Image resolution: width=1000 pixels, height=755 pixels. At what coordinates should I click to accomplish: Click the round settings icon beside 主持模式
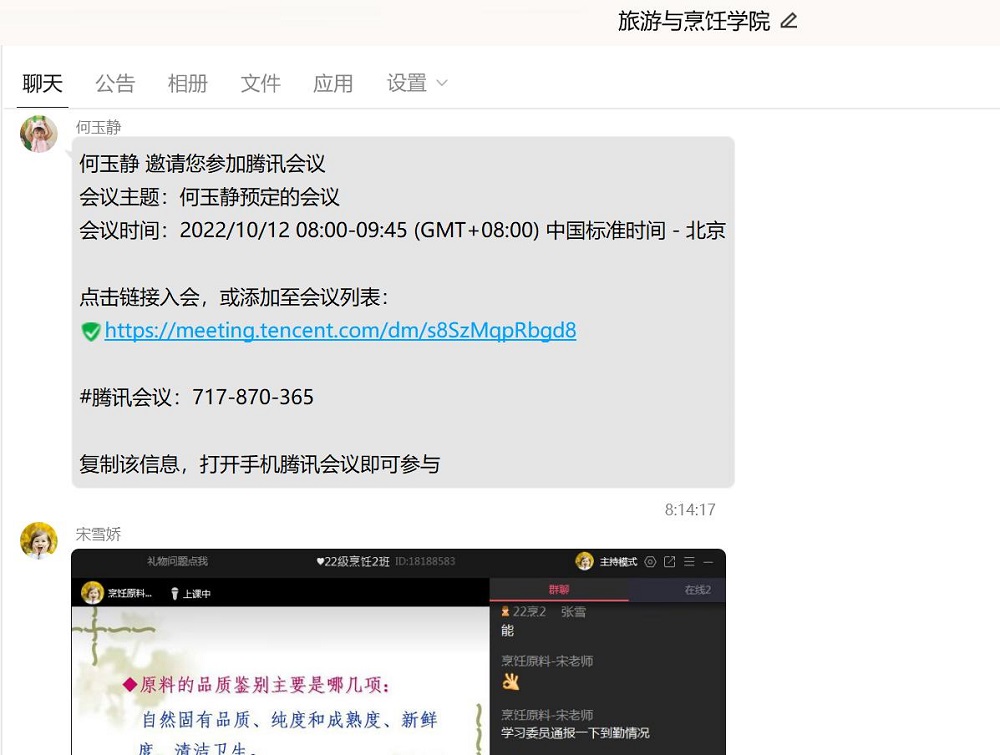[650, 562]
